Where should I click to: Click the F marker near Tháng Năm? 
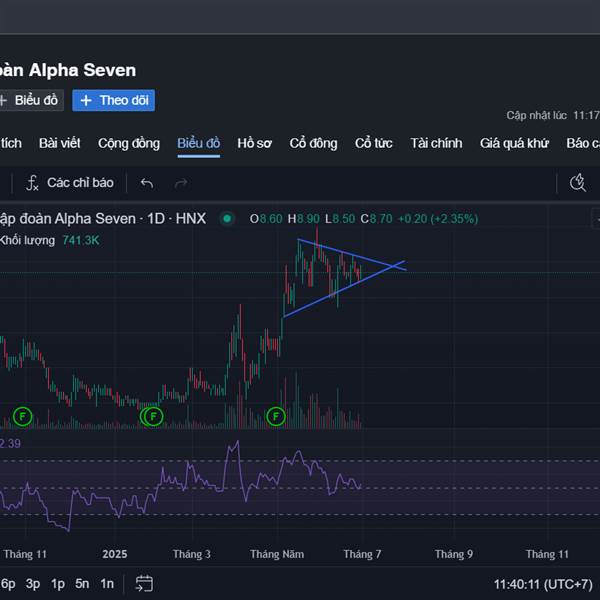tap(276, 416)
